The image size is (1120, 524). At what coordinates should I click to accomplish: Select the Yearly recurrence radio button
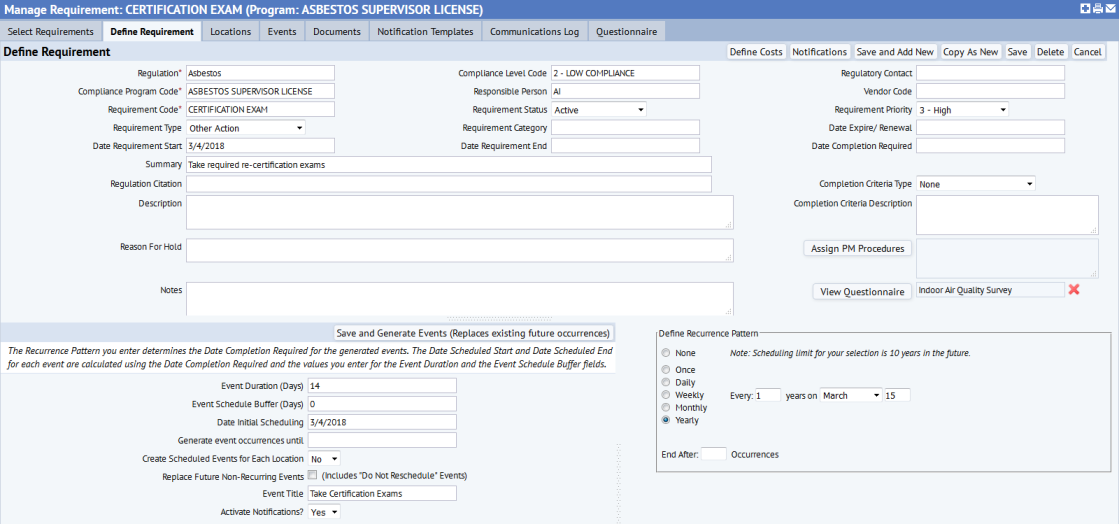coord(666,421)
